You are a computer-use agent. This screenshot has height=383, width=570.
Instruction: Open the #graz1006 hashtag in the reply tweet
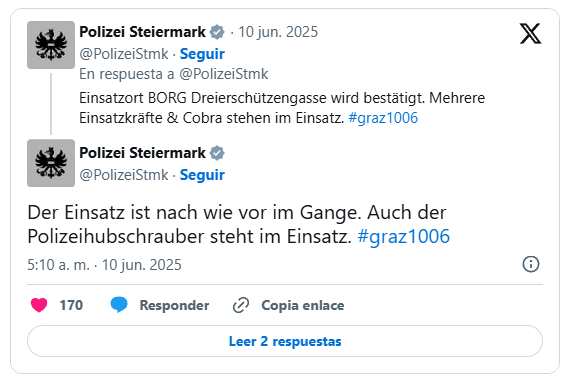[x=383, y=118]
